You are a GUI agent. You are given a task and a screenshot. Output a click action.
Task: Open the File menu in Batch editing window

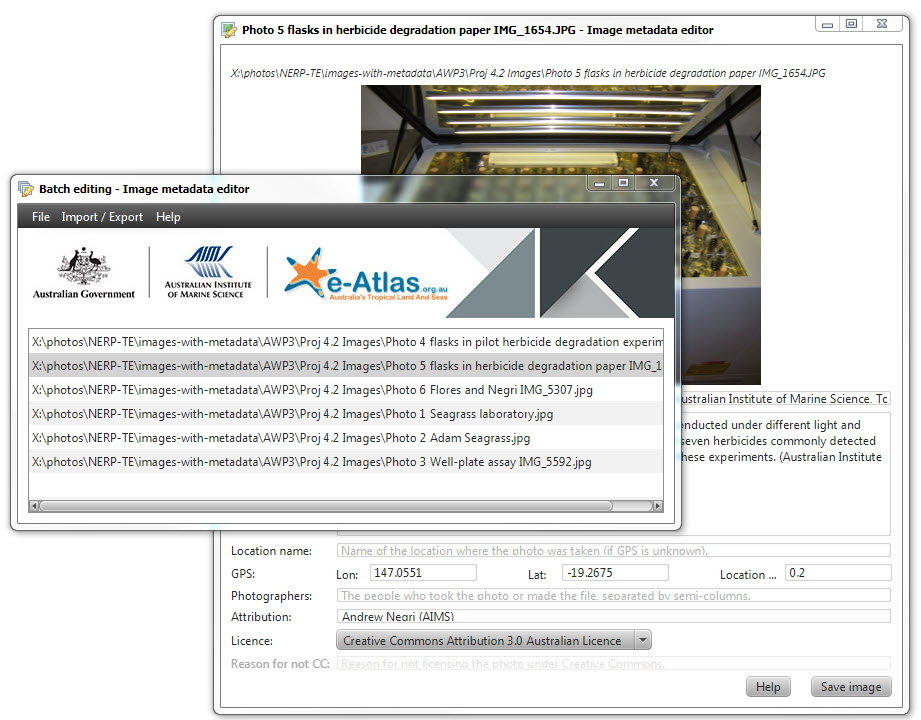41,217
